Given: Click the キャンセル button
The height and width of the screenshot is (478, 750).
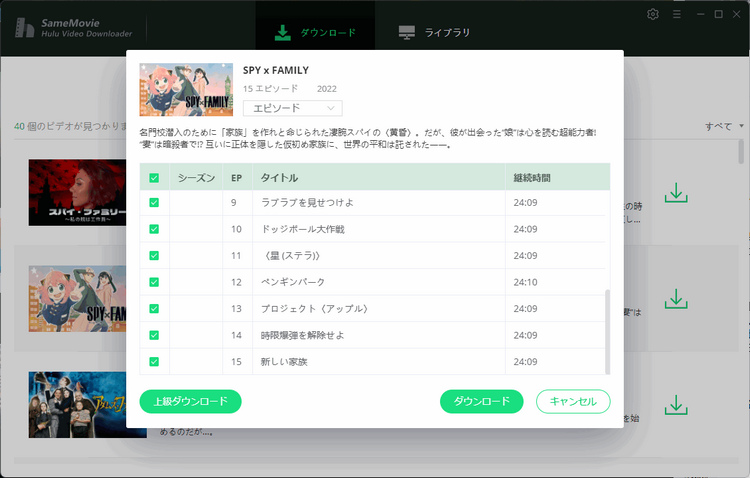Looking at the screenshot, I should point(573,401).
